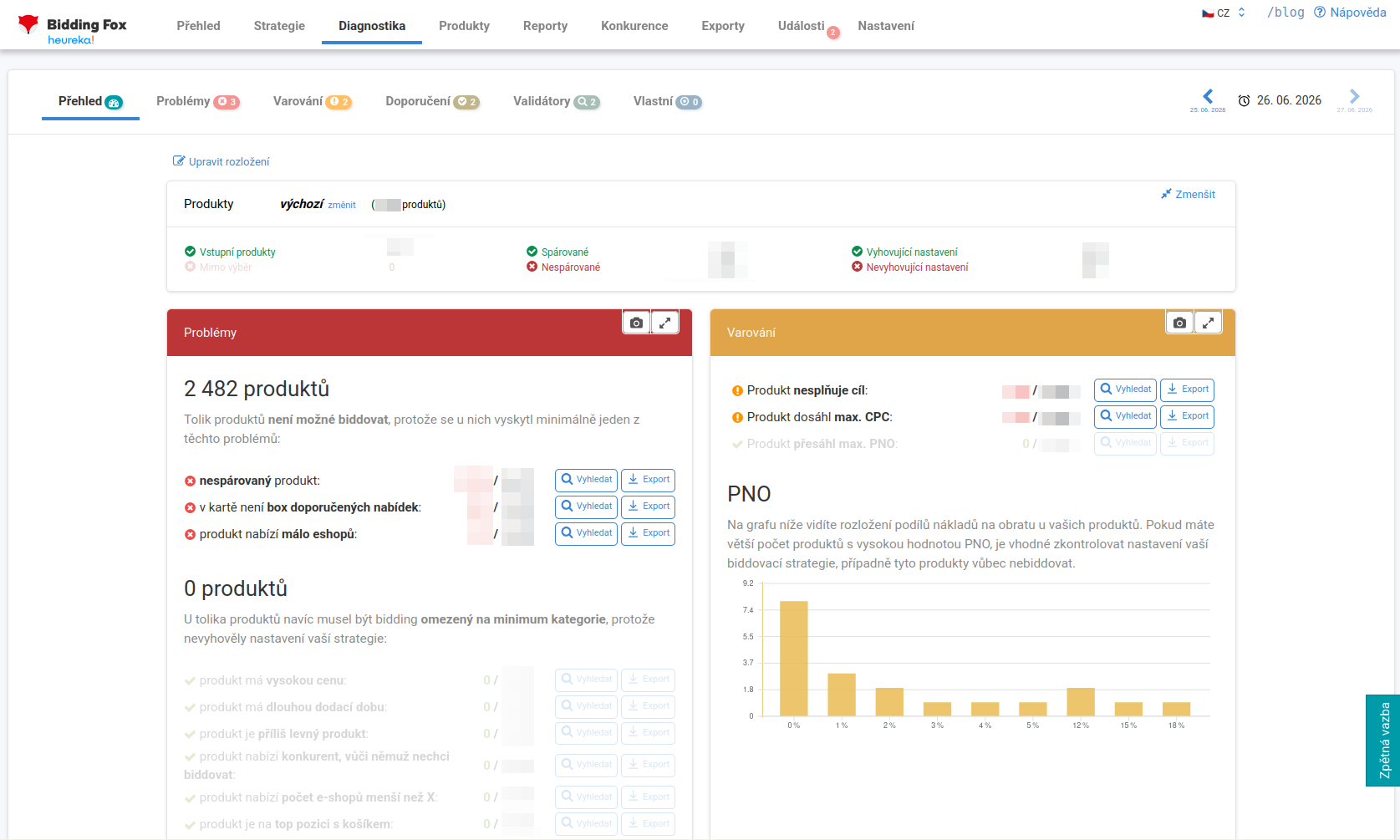Viewport: 1400px width, 840px height.
Task: Toggle Nespárované red cross filter
Action: pos(532,267)
